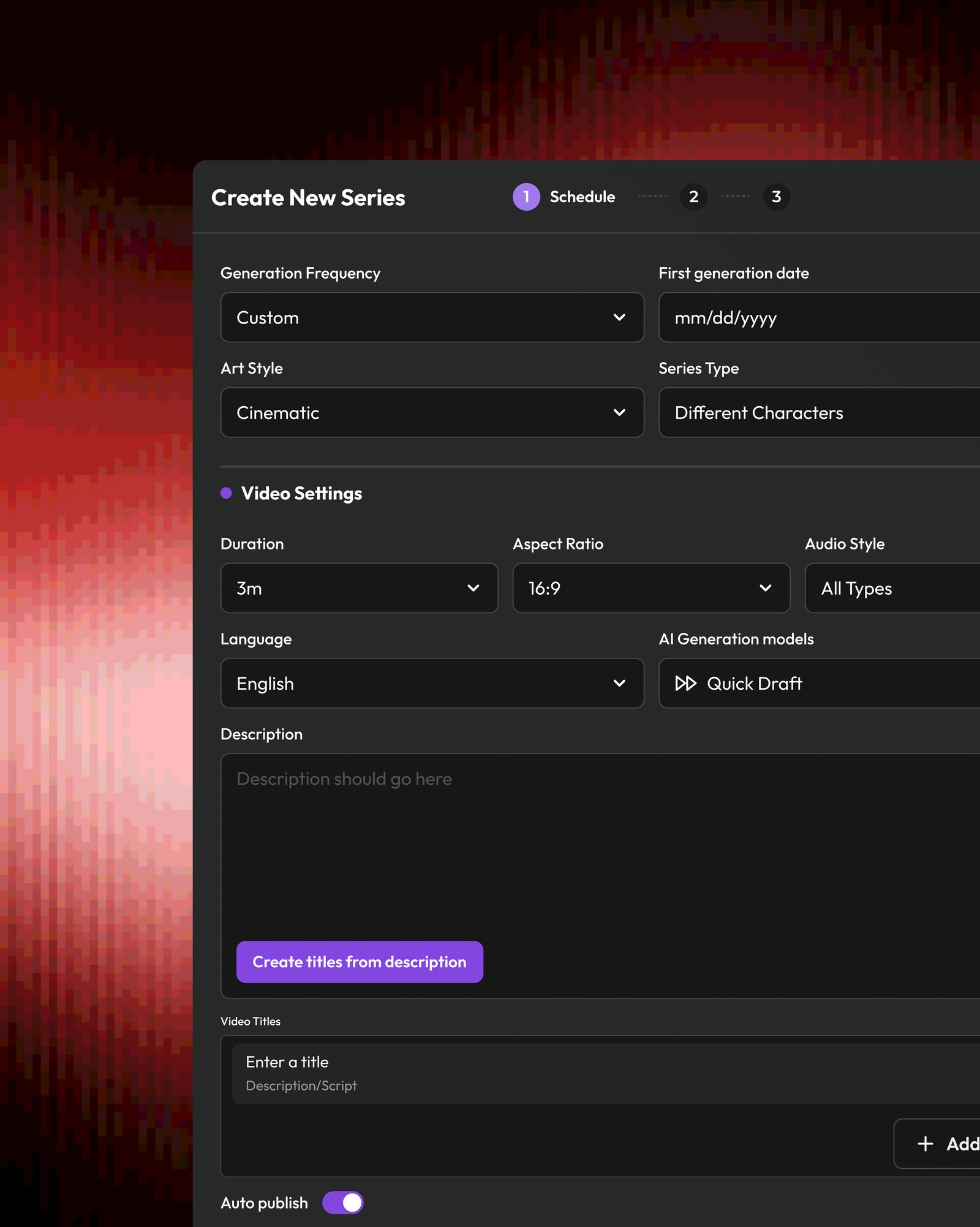Click the Description/Script placeholder text
Screen dimensions: 980x1227
301,1085
